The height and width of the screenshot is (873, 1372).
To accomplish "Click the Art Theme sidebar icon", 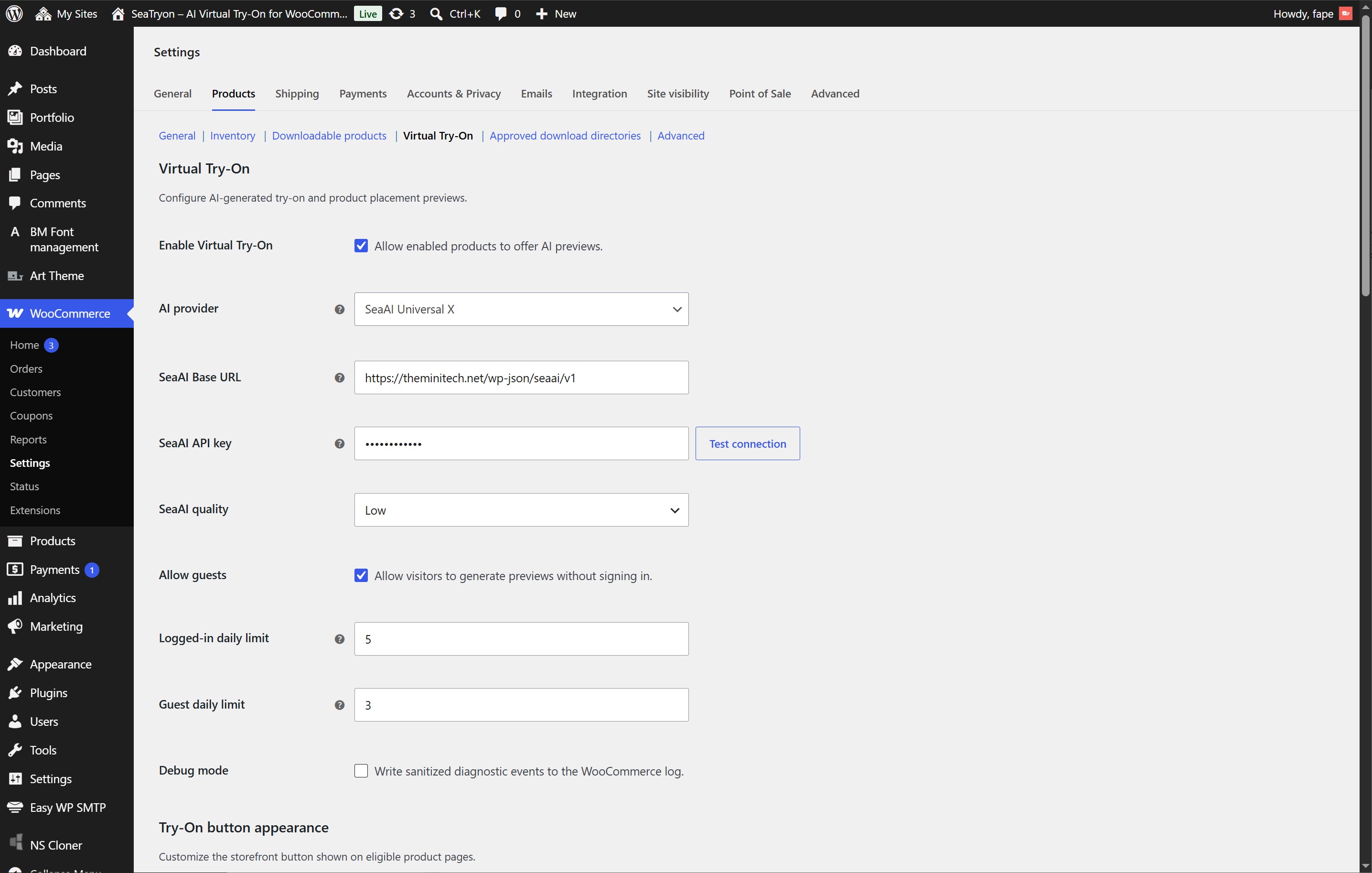I will click(15, 276).
